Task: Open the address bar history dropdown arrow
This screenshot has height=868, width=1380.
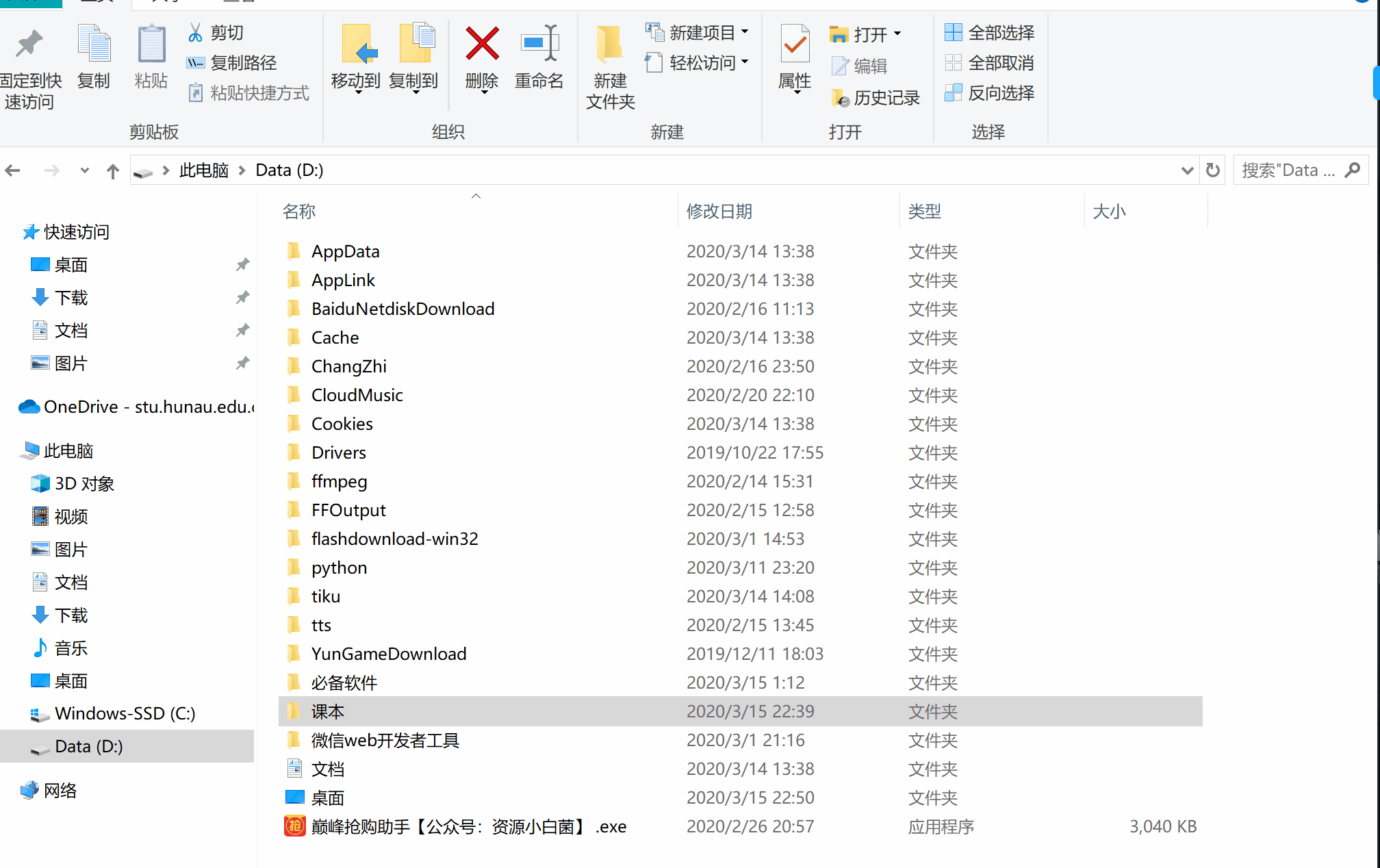Action: pyautogui.click(x=1187, y=170)
